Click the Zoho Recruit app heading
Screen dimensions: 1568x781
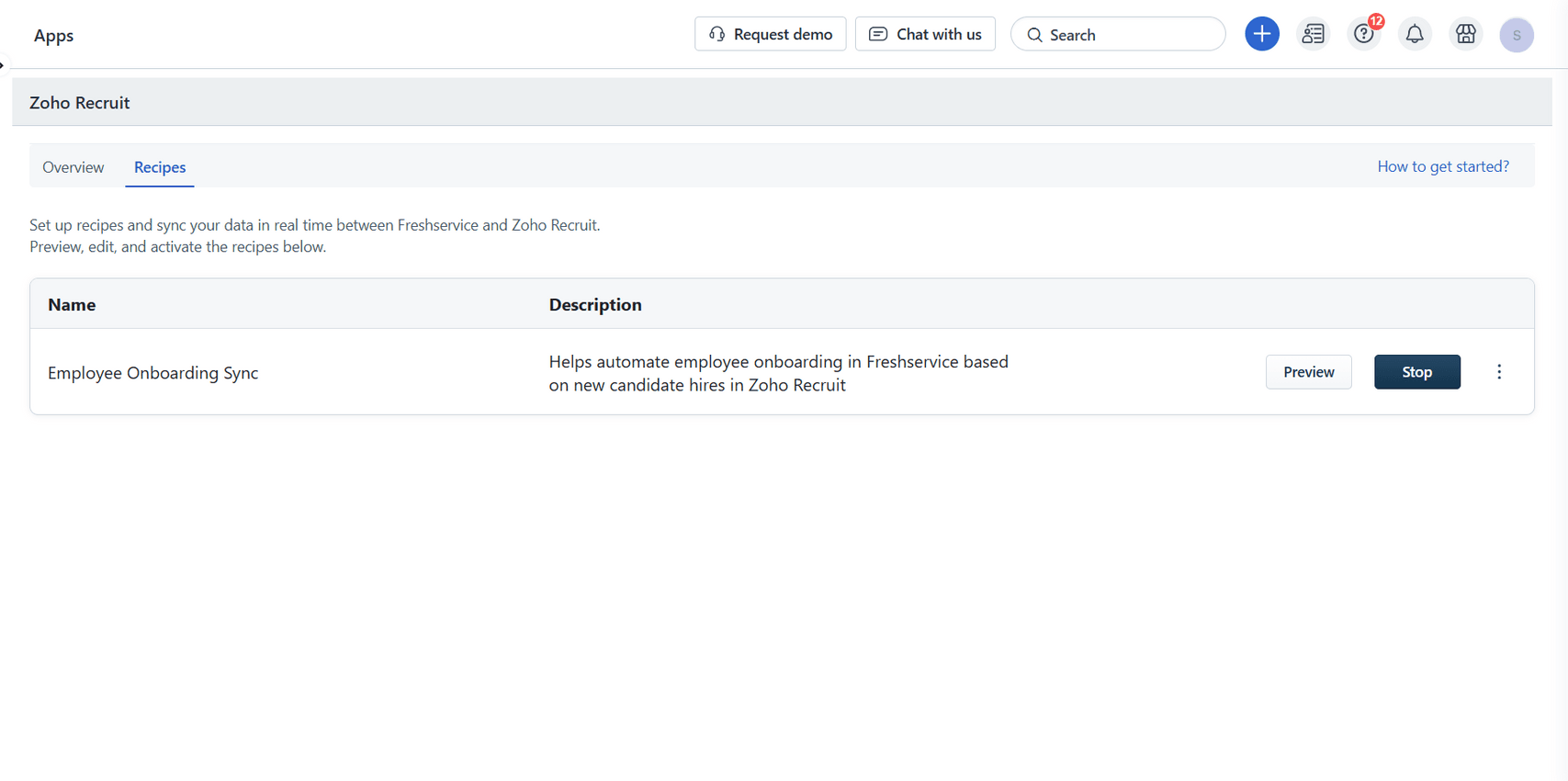pyautogui.click(x=80, y=103)
